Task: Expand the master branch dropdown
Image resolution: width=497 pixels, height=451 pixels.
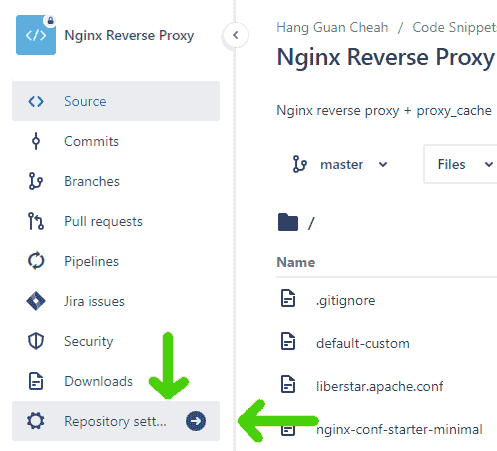Action: click(x=340, y=164)
